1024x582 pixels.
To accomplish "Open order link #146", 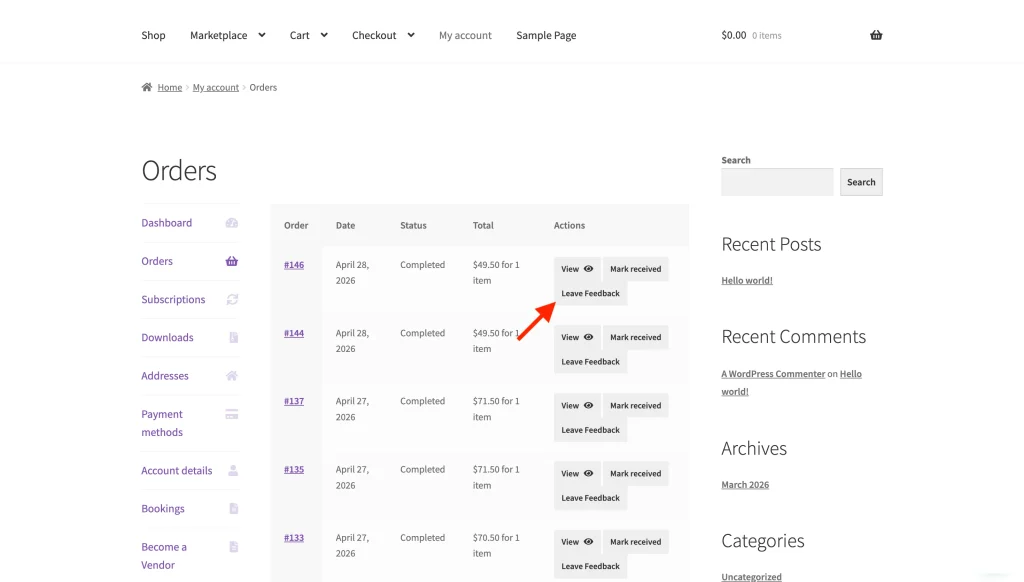I will pyautogui.click(x=294, y=265).
